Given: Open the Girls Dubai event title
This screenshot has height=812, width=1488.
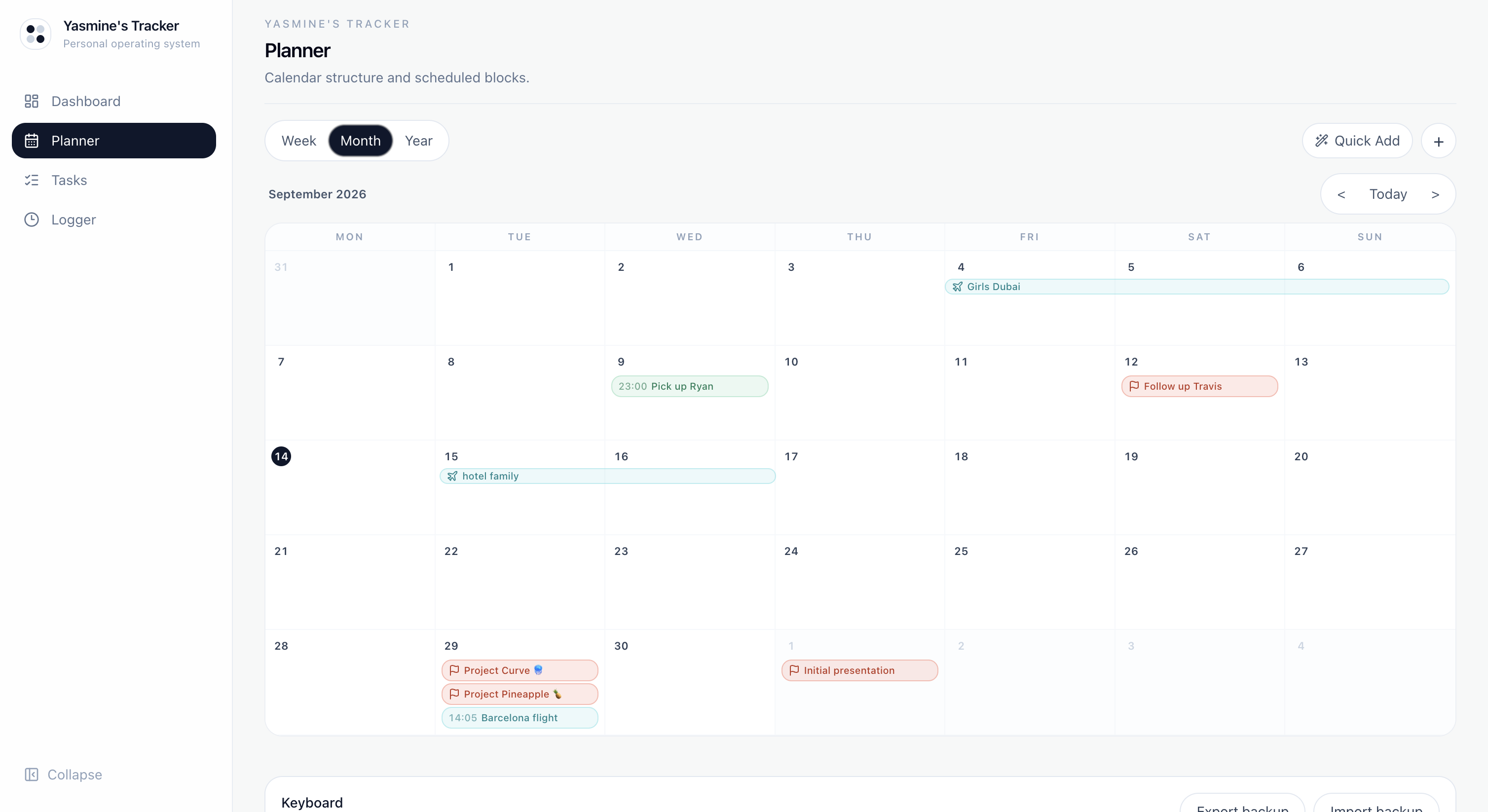Looking at the screenshot, I should pyautogui.click(x=994, y=287).
